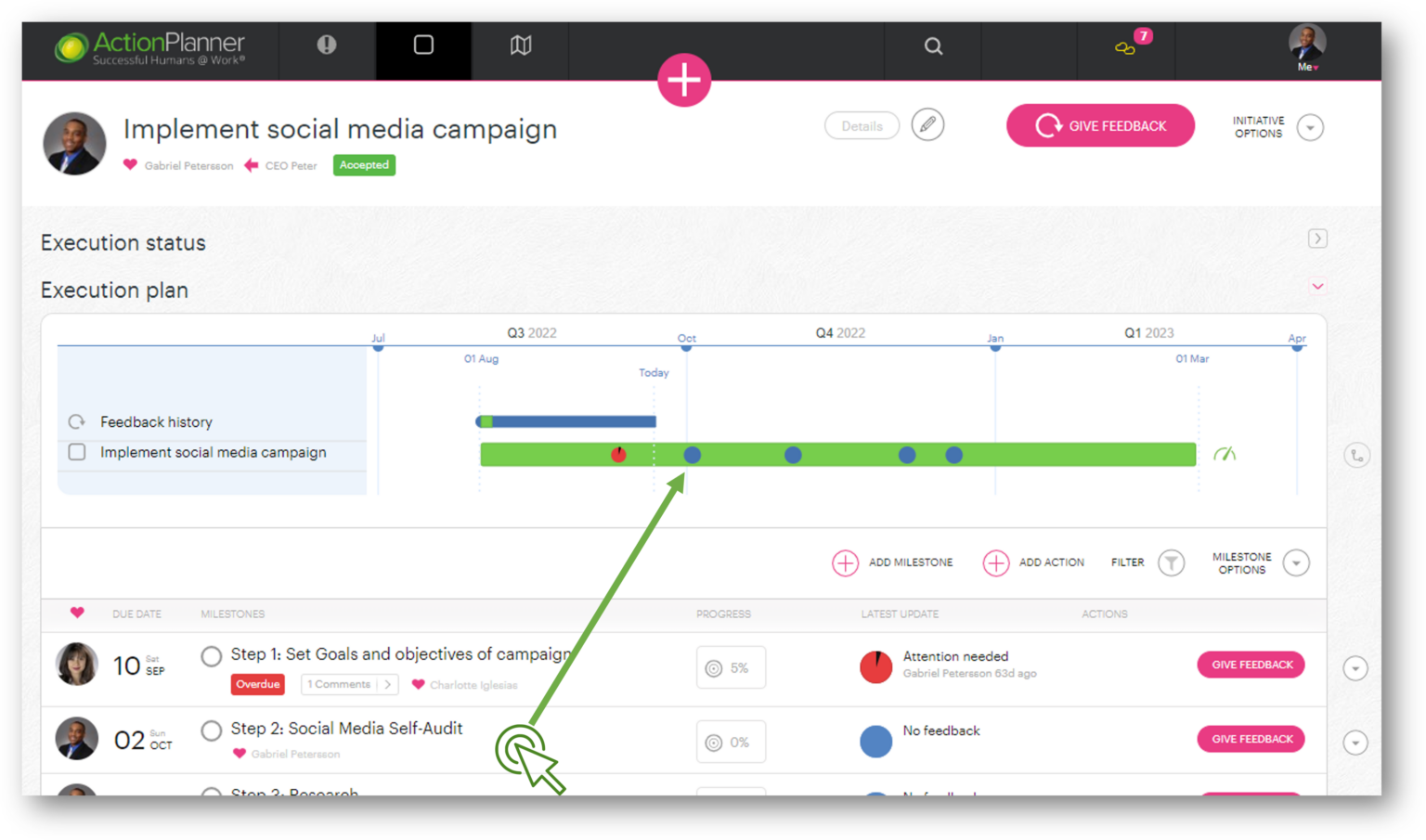This screenshot has height=840, width=1426.
Task: Open the Initiative Options dropdown
Action: click(1310, 127)
